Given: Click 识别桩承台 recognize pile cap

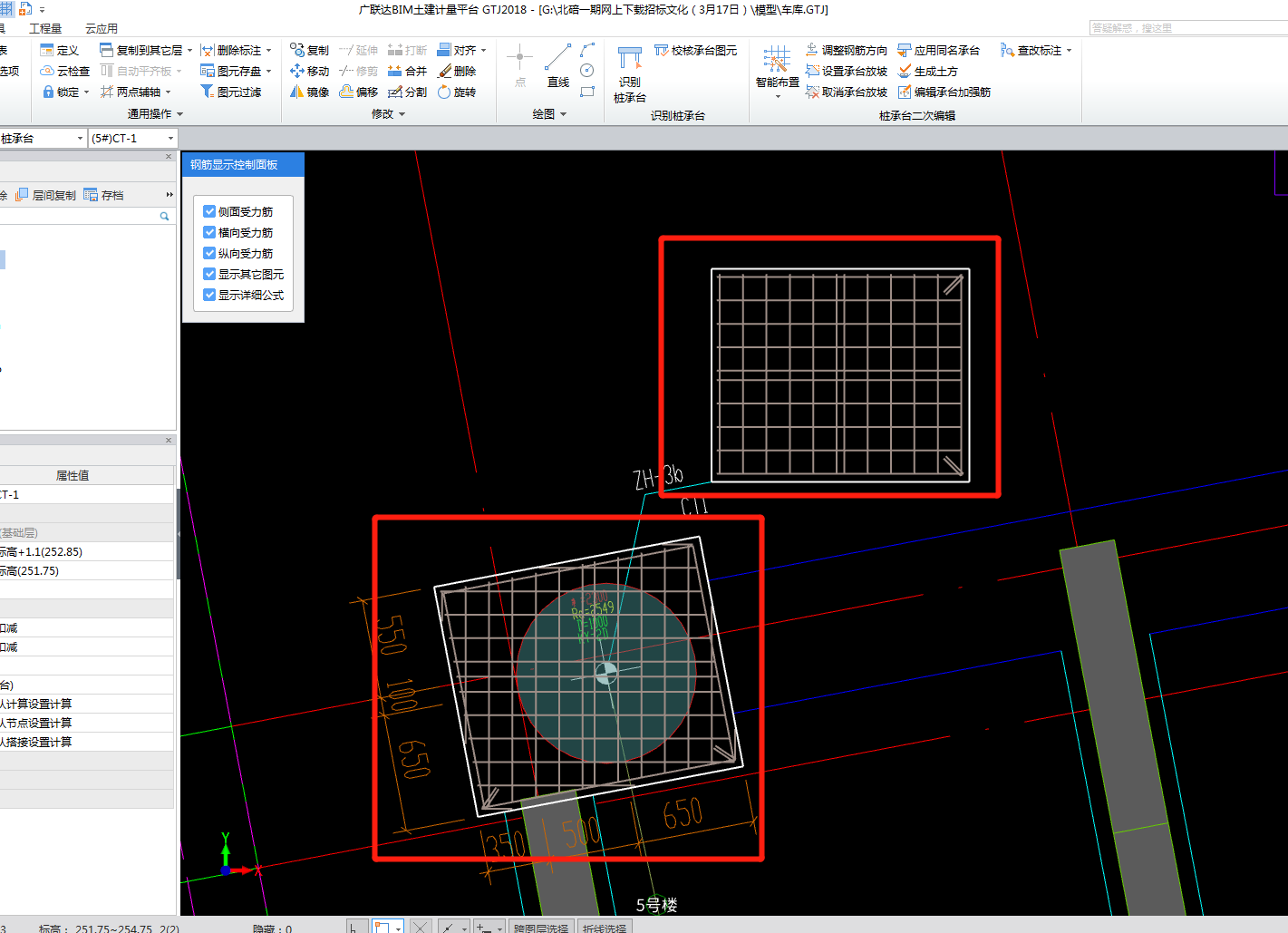Looking at the screenshot, I should coord(630,74).
